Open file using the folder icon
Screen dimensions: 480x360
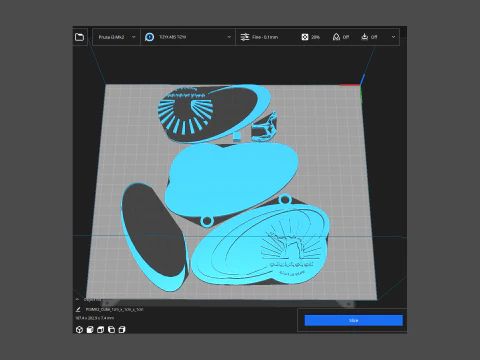tap(79, 37)
